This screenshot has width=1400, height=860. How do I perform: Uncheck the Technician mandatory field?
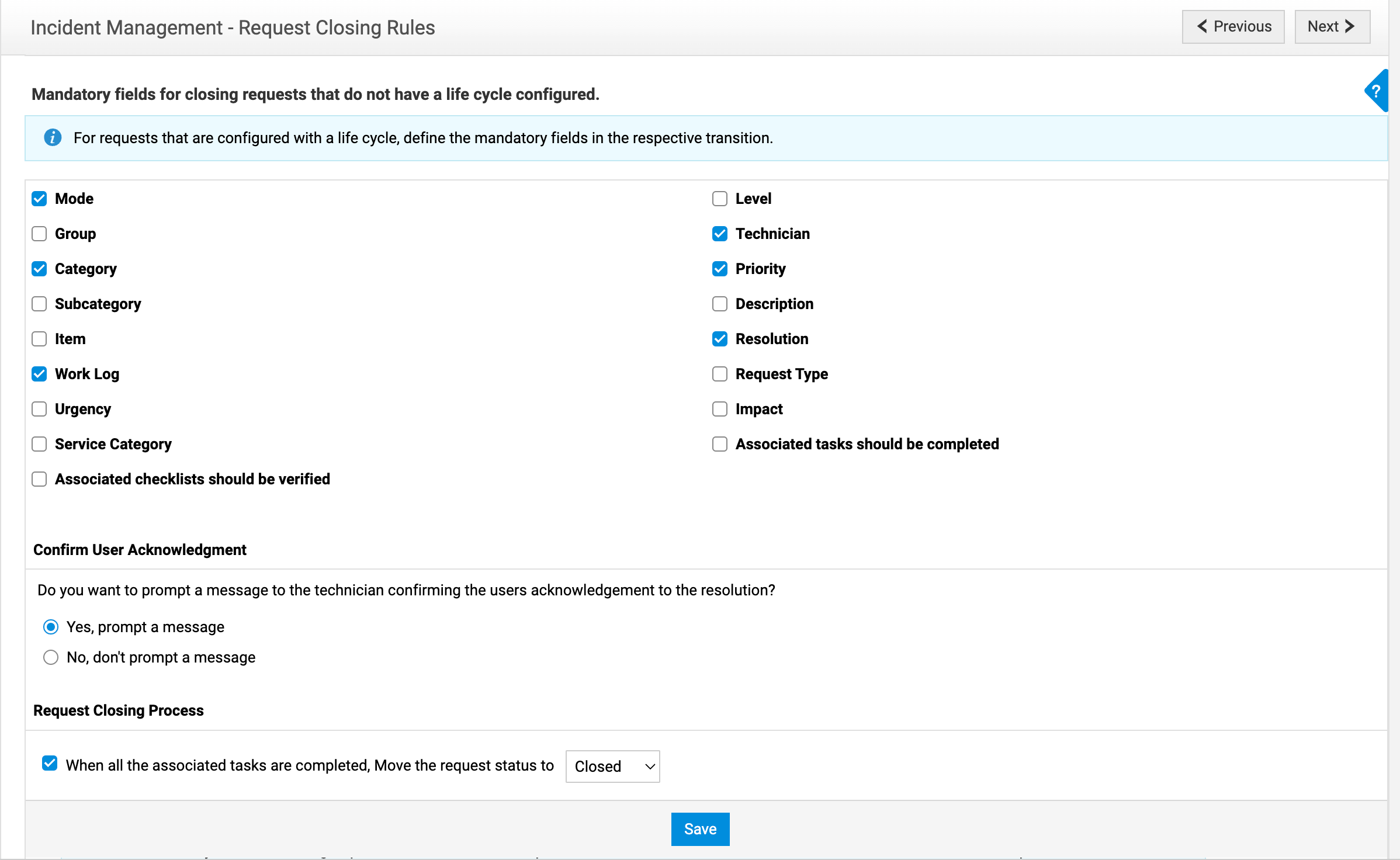click(x=720, y=234)
